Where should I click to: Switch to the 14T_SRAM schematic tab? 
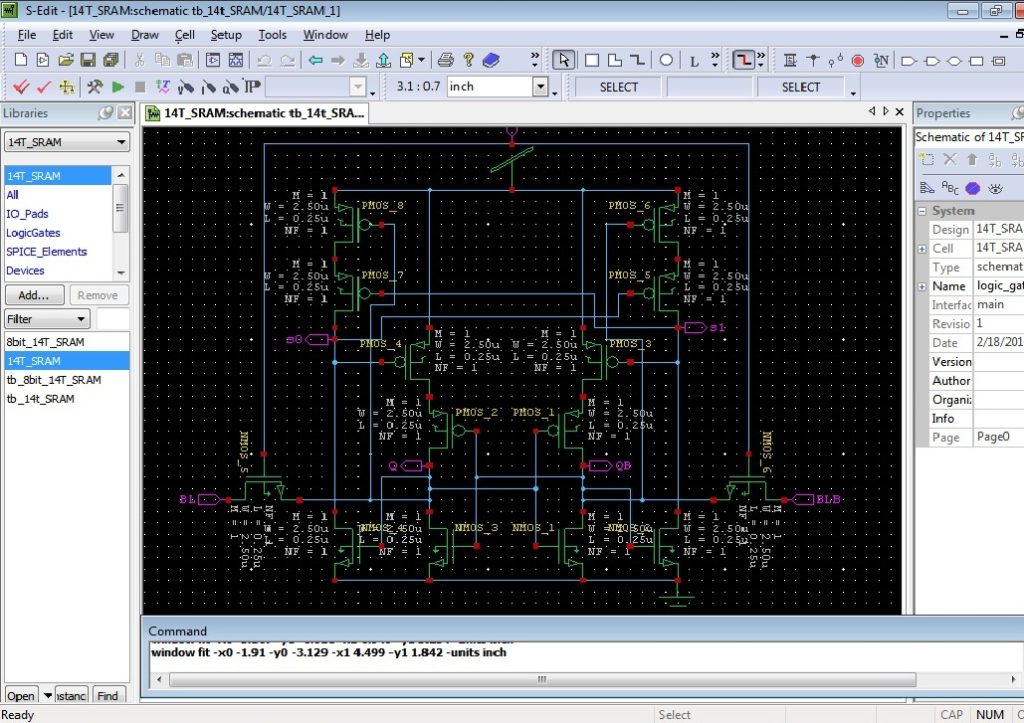pyautogui.click(x=256, y=113)
